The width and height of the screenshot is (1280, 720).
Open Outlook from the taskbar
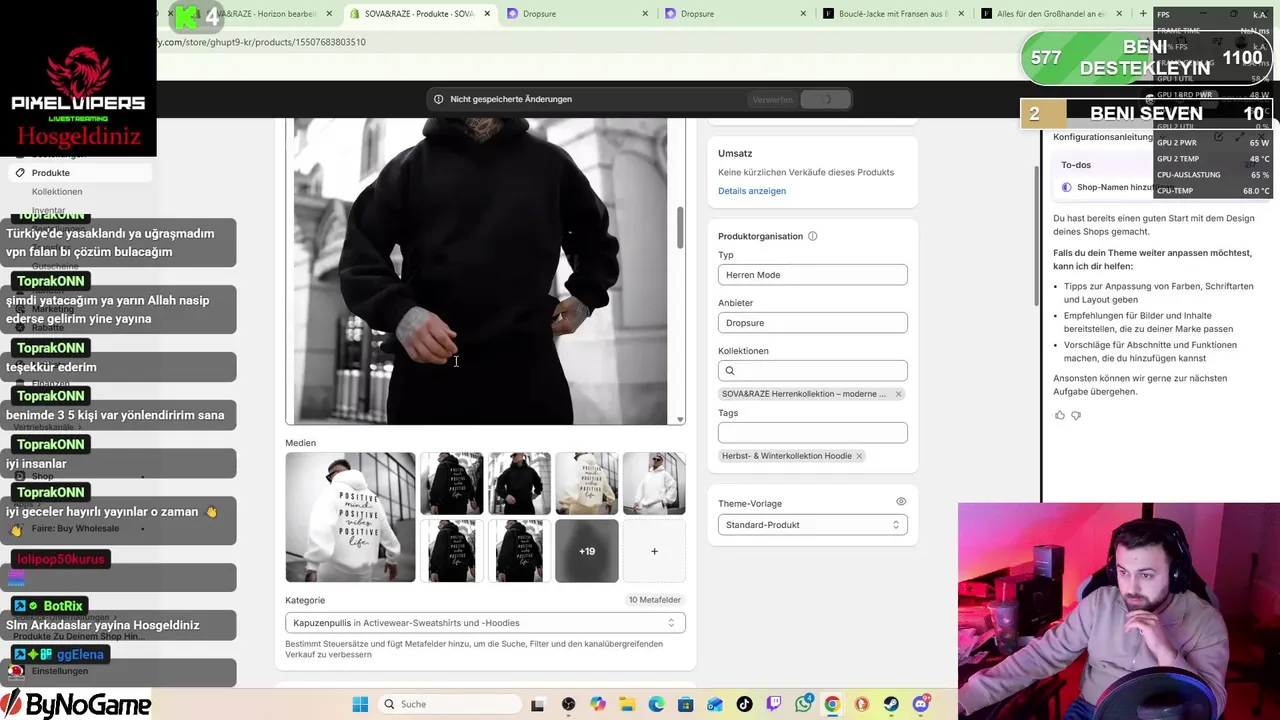coord(715,704)
